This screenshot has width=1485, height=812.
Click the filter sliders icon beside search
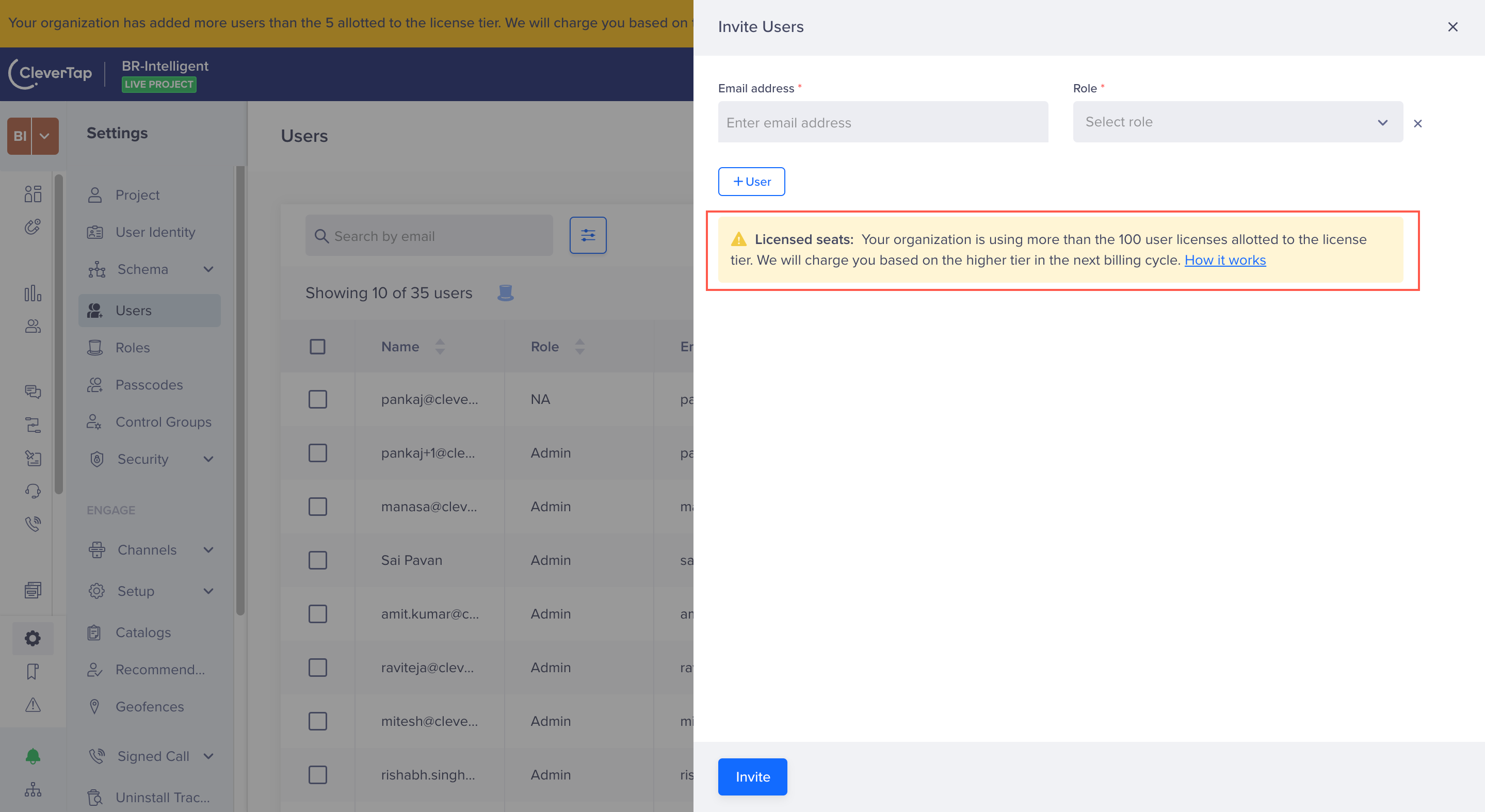tap(587, 235)
